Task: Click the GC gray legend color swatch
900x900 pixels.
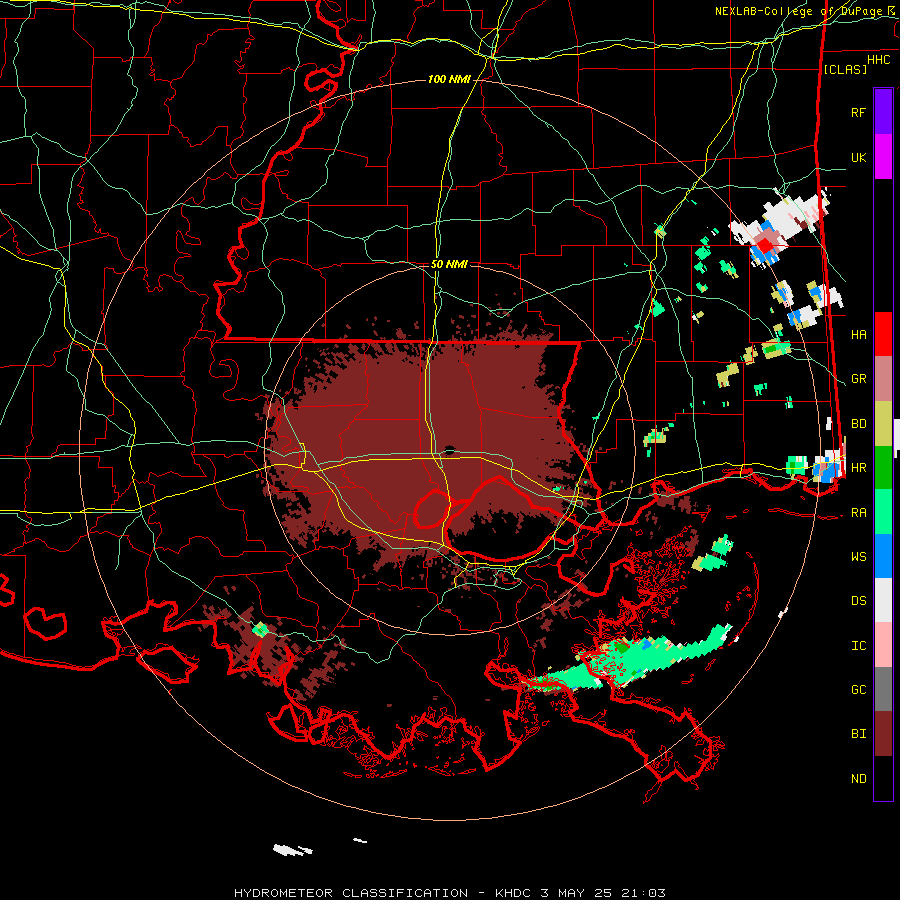Action: point(883,689)
